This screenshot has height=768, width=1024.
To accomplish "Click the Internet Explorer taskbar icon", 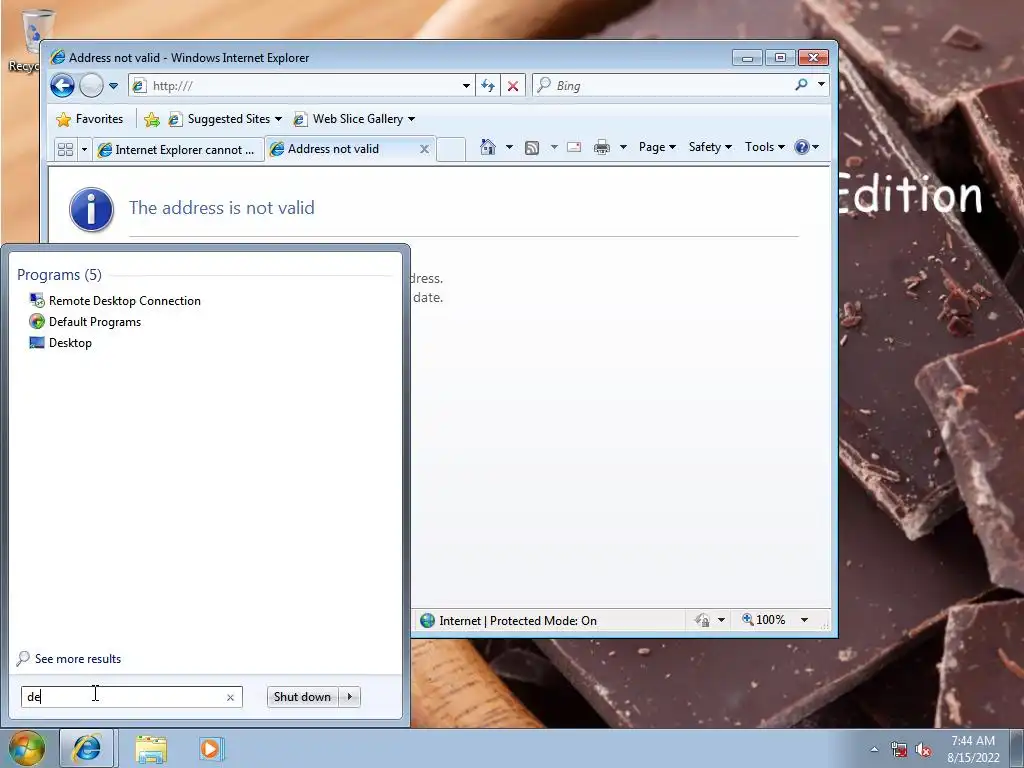I will 87,748.
